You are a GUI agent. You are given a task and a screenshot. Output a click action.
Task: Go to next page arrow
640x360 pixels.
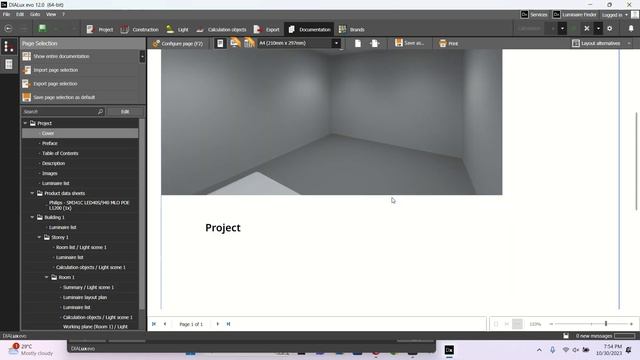coord(218,324)
